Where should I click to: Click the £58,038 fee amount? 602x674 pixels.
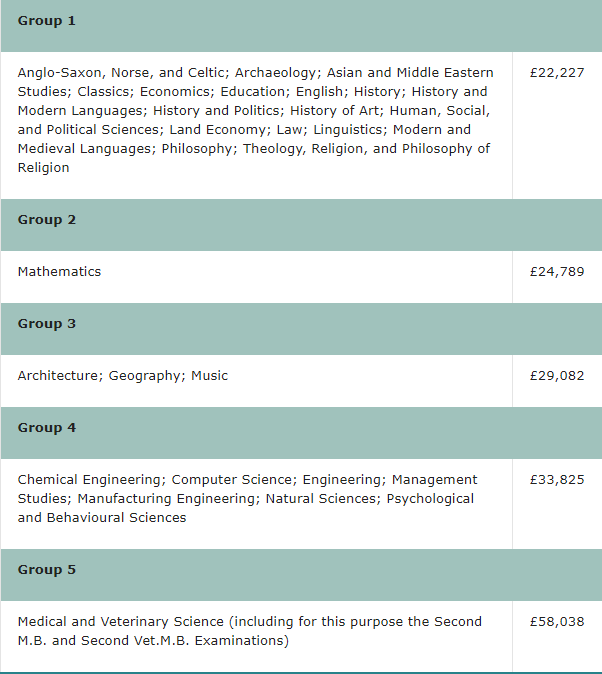pos(557,622)
